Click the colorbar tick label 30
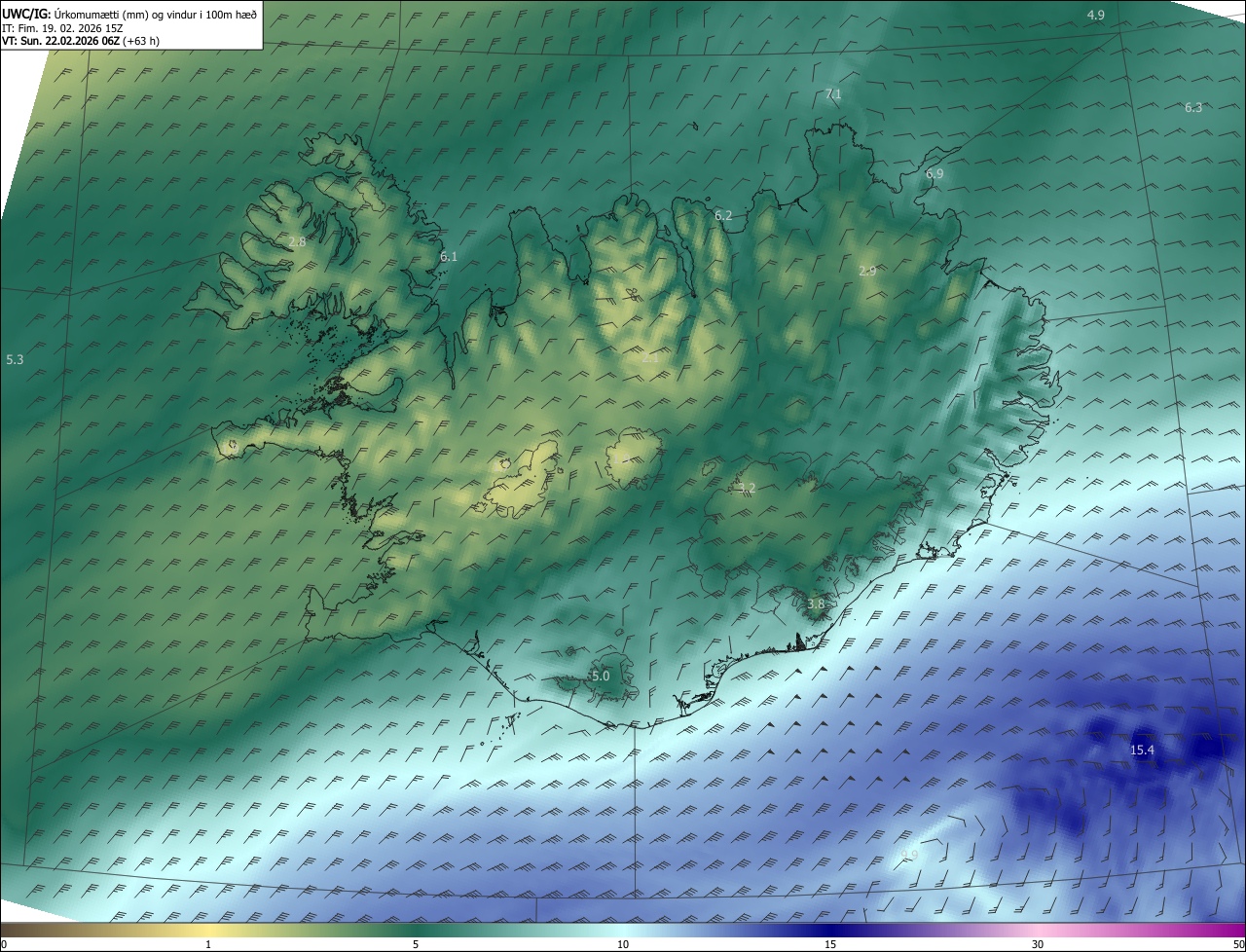The height and width of the screenshot is (952, 1246). pos(1038,944)
